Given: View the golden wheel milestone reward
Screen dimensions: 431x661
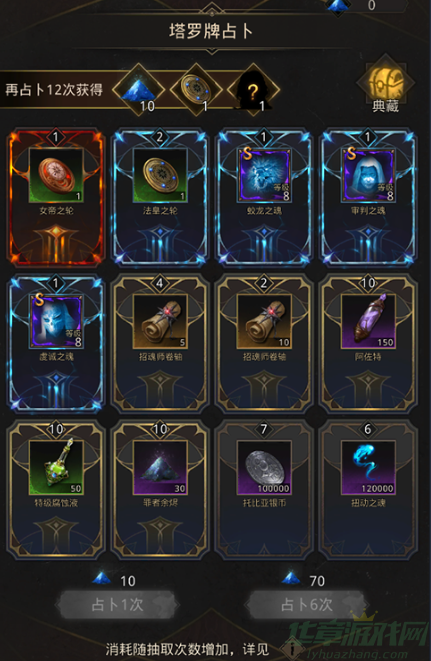Looking at the screenshot, I should (196, 89).
